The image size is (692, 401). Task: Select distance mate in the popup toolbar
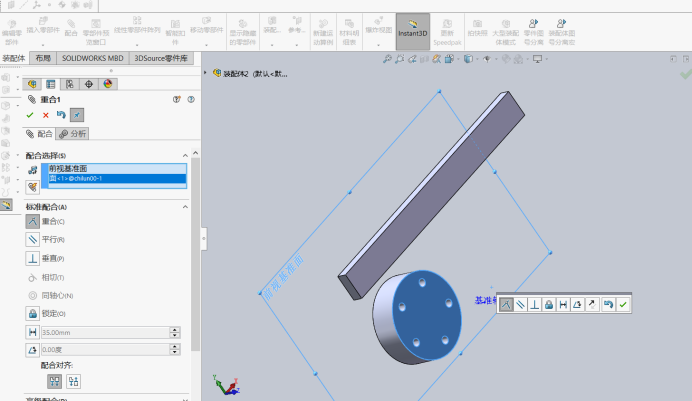[563, 304]
